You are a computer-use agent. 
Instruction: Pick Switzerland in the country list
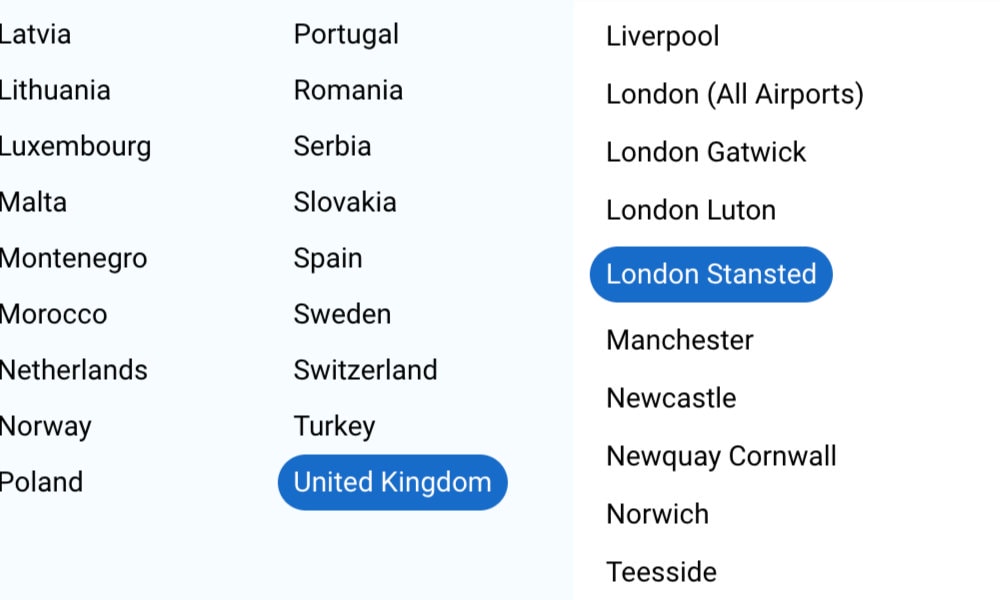(365, 370)
